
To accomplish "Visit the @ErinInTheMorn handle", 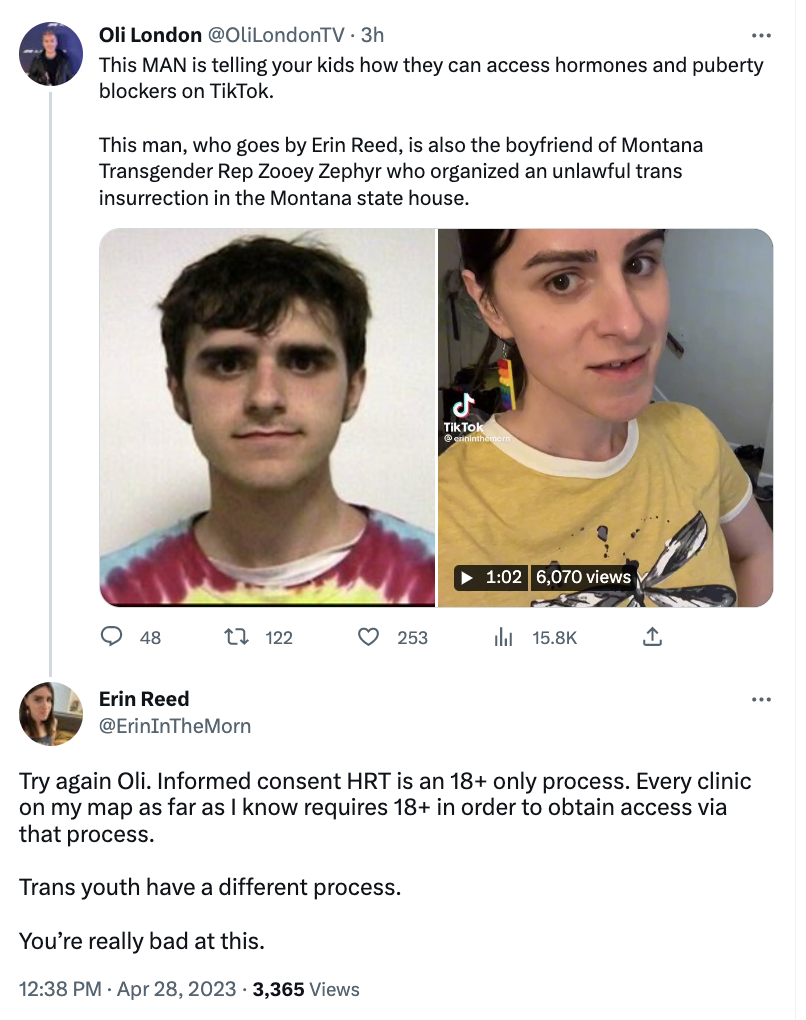I will click(174, 726).
